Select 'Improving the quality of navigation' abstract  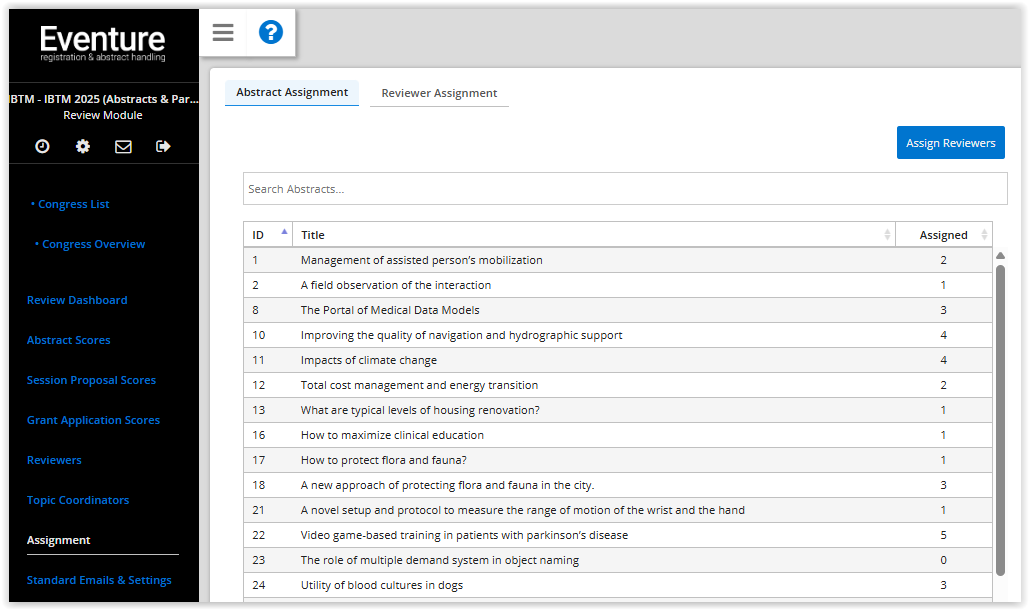point(618,335)
